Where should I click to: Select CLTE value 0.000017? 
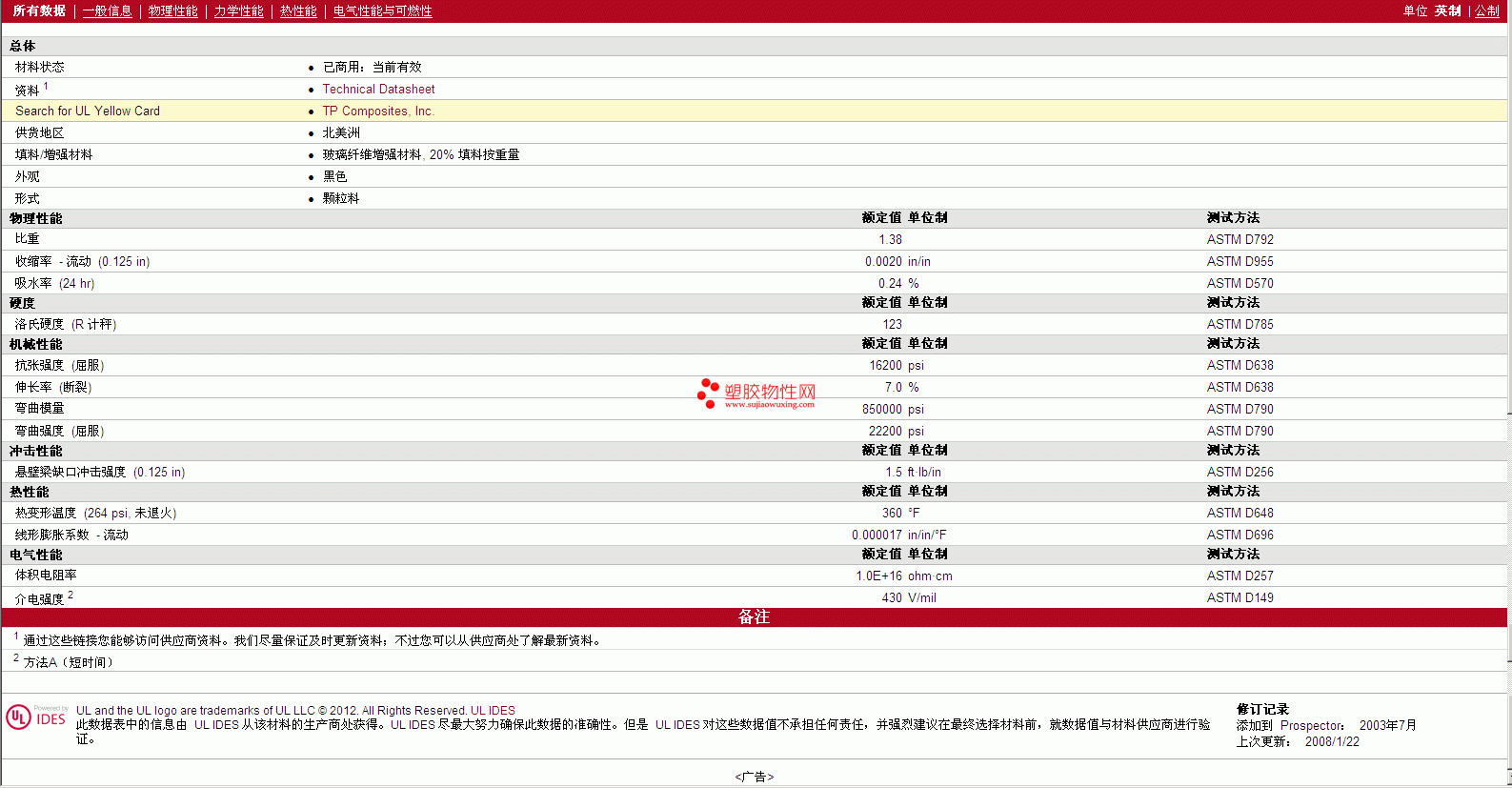[877, 535]
